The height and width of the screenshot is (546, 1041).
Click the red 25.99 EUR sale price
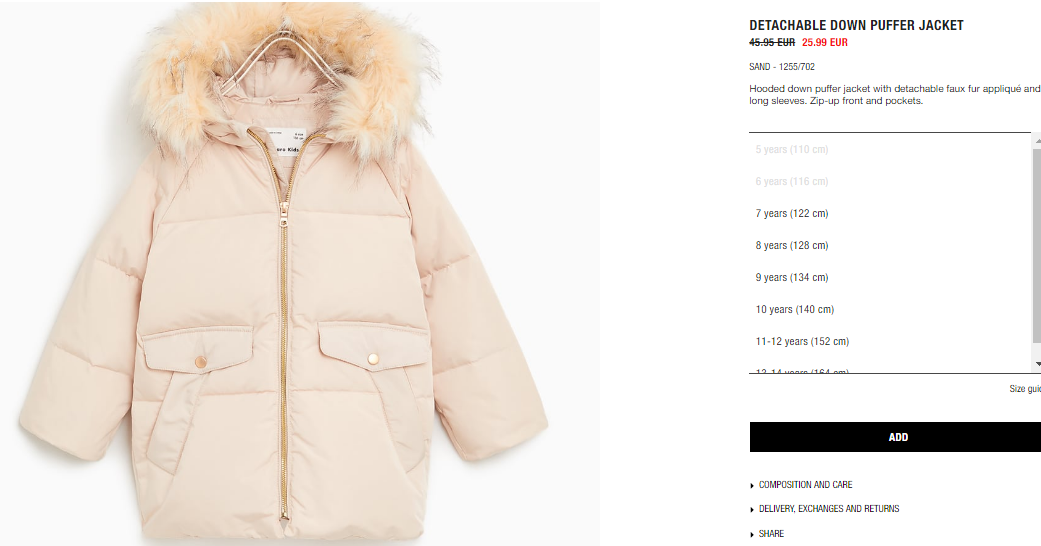point(825,42)
